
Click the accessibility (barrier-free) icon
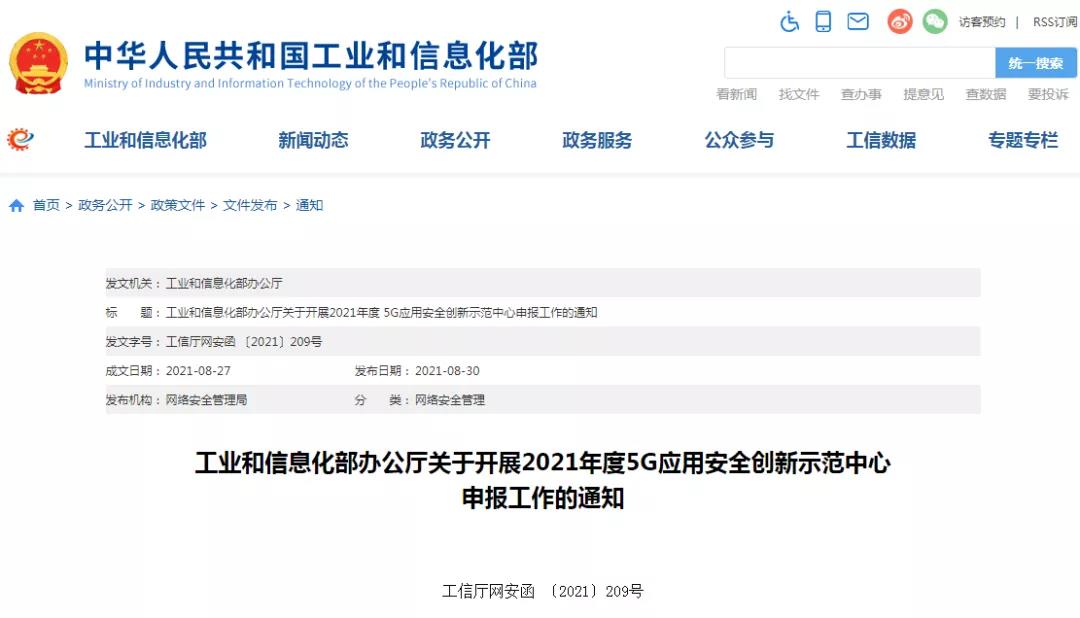click(x=789, y=21)
